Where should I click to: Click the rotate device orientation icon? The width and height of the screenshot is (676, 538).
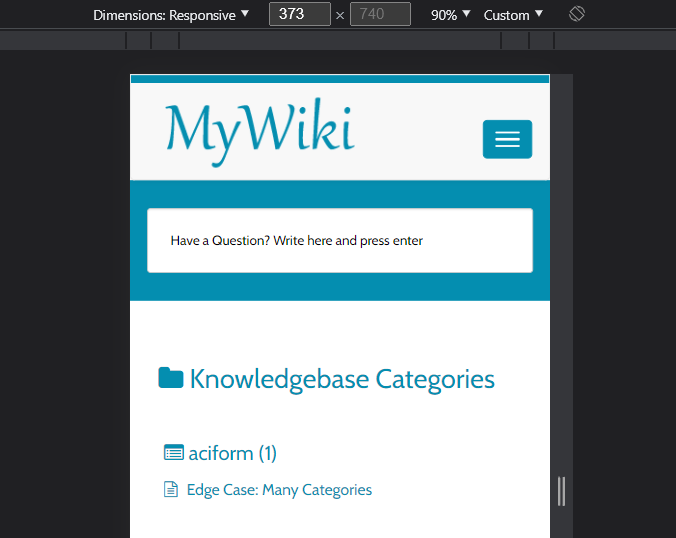coord(576,14)
